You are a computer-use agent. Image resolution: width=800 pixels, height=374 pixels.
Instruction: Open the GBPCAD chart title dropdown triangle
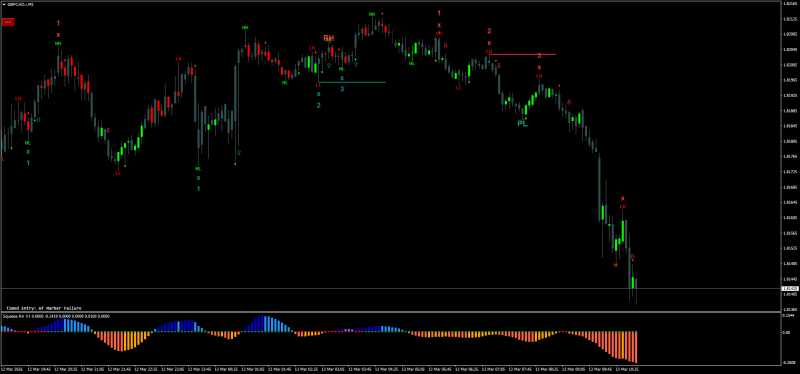point(4,4)
